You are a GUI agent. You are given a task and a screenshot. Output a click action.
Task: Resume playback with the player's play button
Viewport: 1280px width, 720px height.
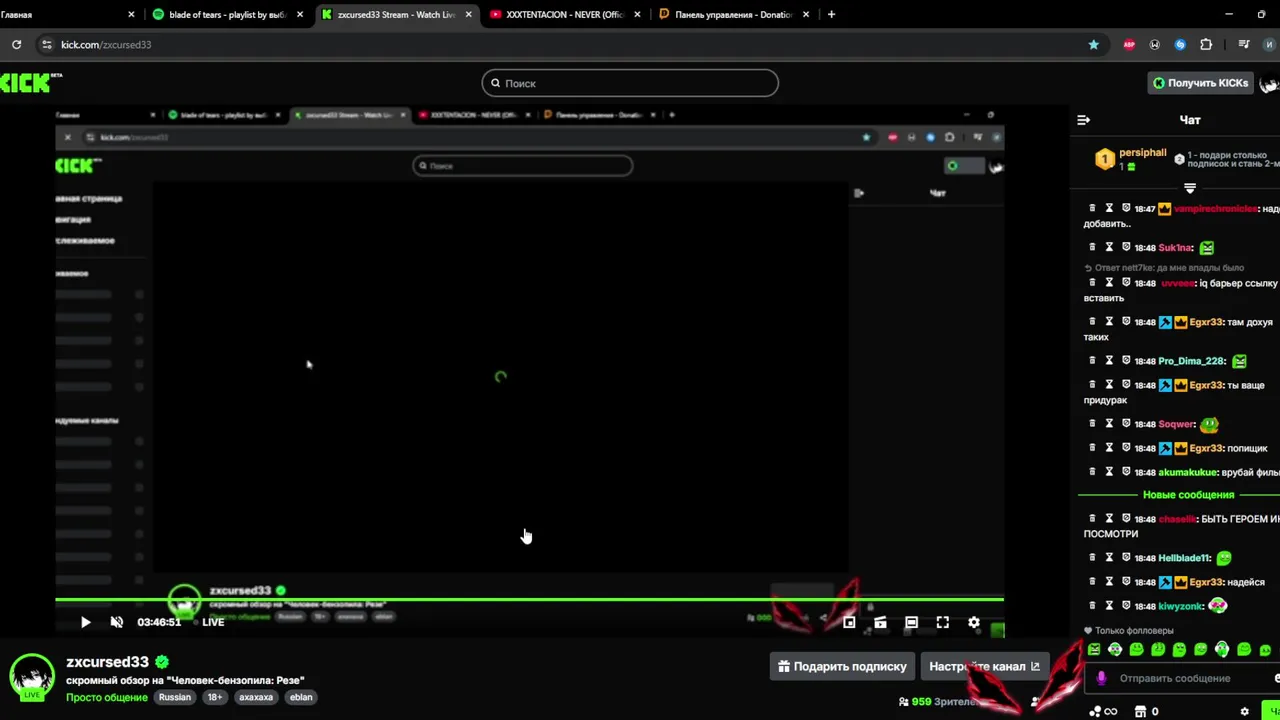pos(85,622)
